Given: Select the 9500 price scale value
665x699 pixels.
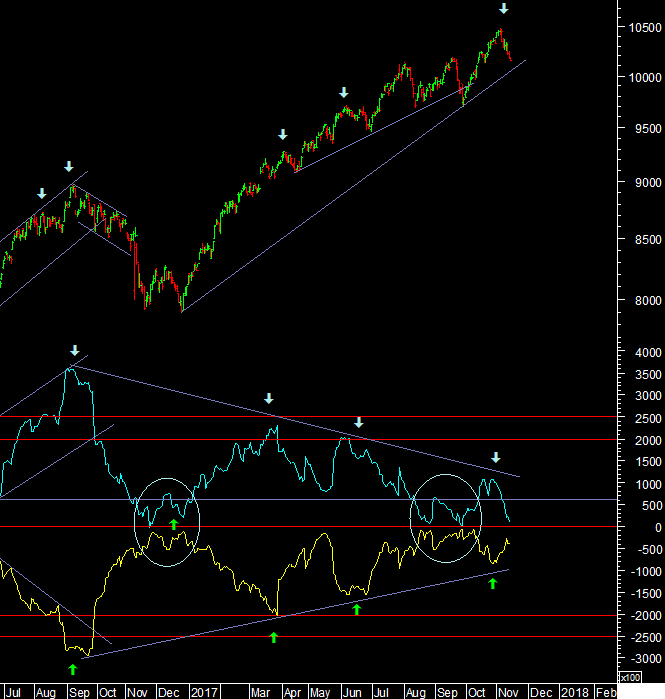Looking at the screenshot, I should [x=648, y=128].
